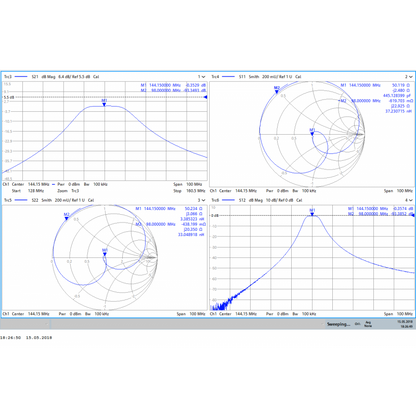Open diagram 1 dropdown chevron
Viewport: 416px width, 416px height.
203,77
